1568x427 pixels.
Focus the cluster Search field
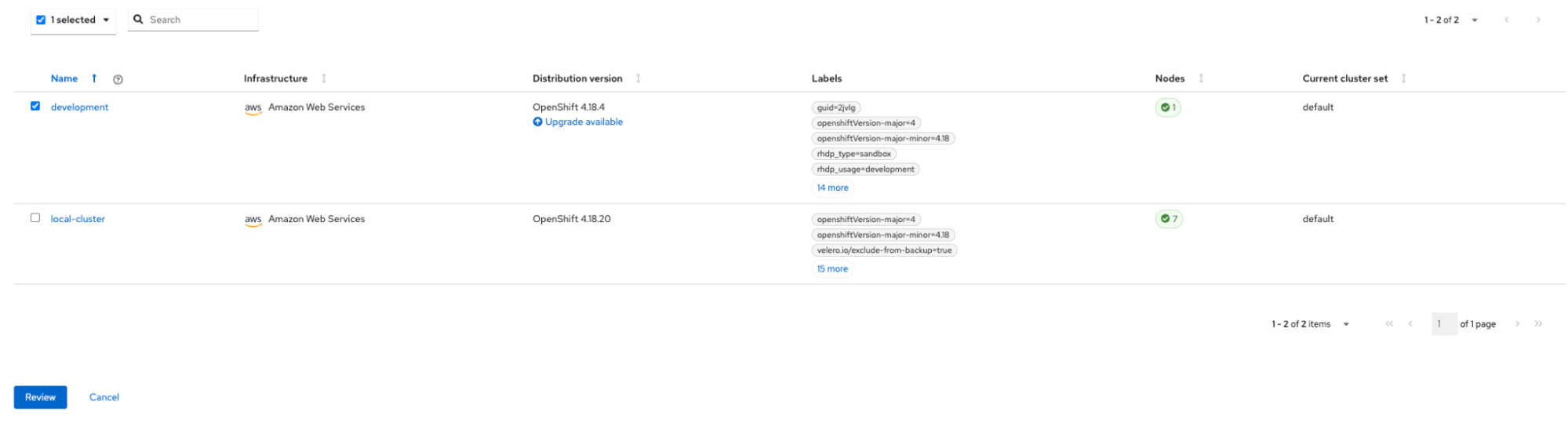coord(201,20)
